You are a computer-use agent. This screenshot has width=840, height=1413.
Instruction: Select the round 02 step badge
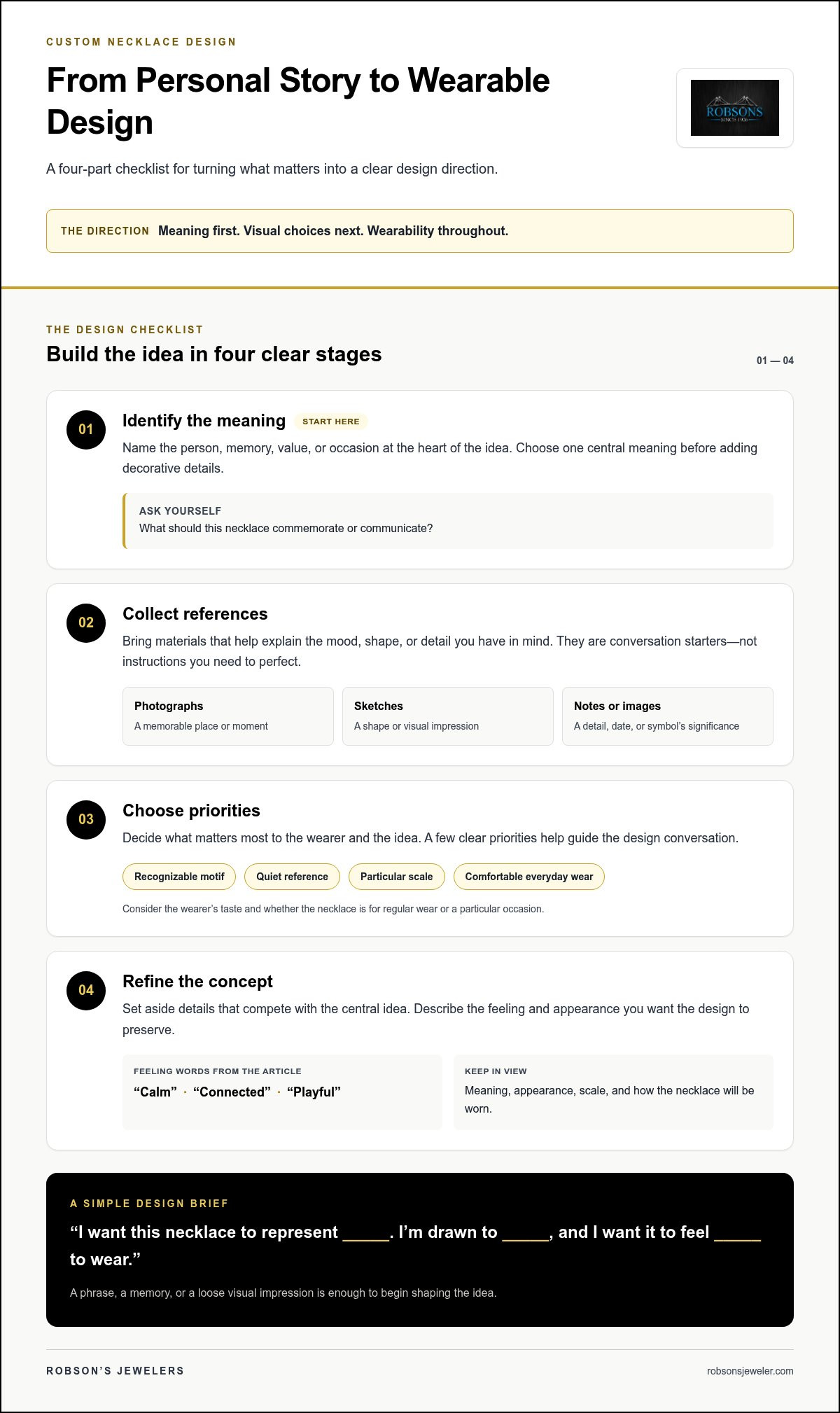click(x=86, y=622)
